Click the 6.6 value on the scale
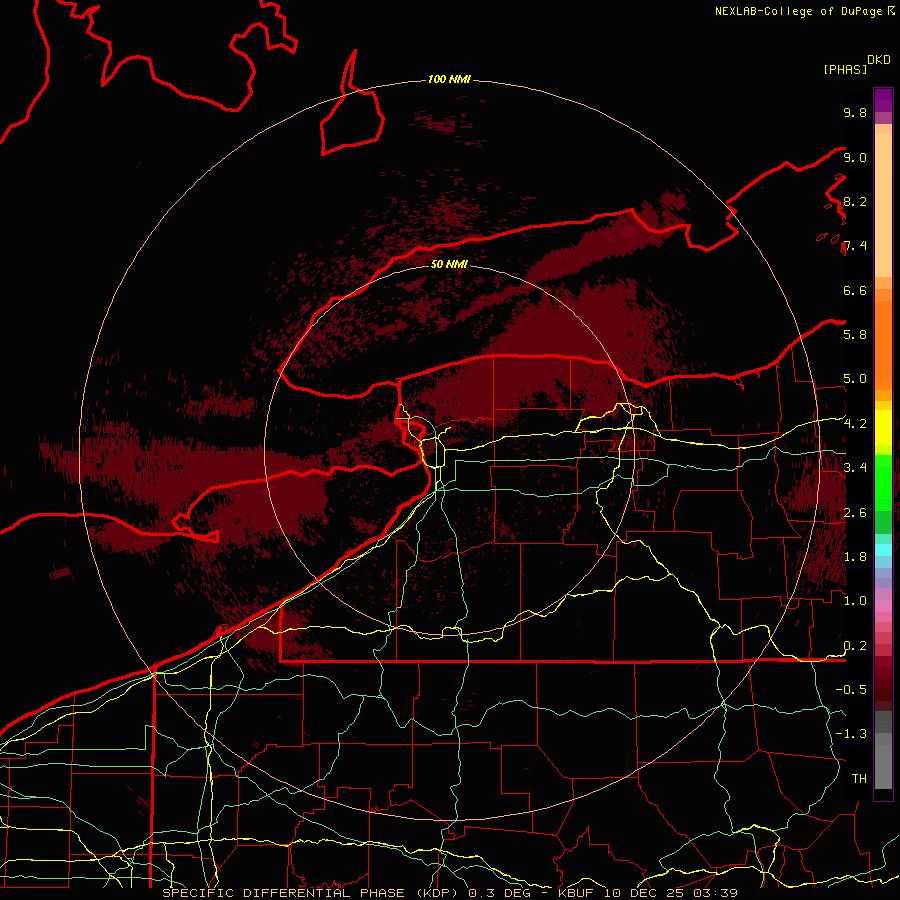This screenshot has height=900, width=900. coord(855,290)
